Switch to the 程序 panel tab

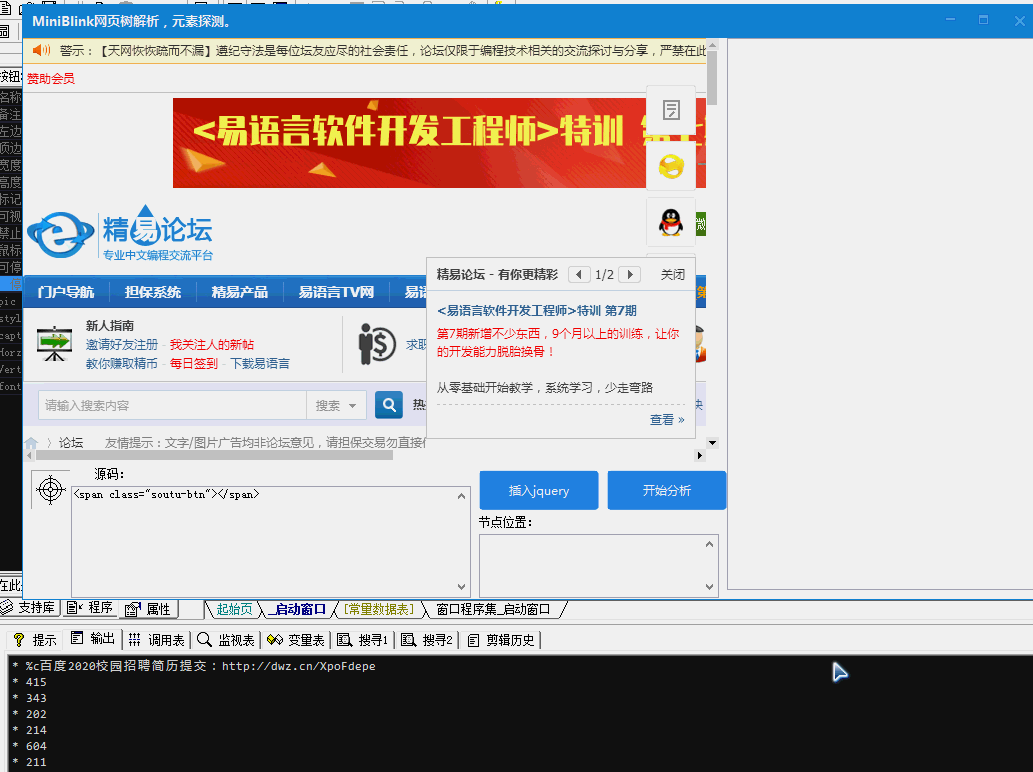tap(90, 608)
